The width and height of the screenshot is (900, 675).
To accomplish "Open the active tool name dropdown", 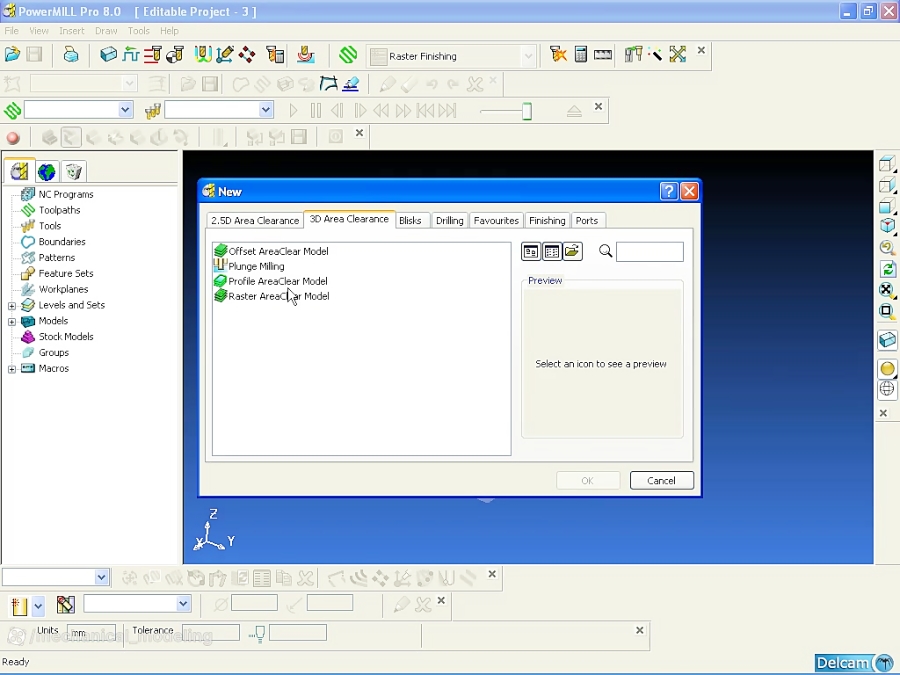I will (x=183, y=603).
